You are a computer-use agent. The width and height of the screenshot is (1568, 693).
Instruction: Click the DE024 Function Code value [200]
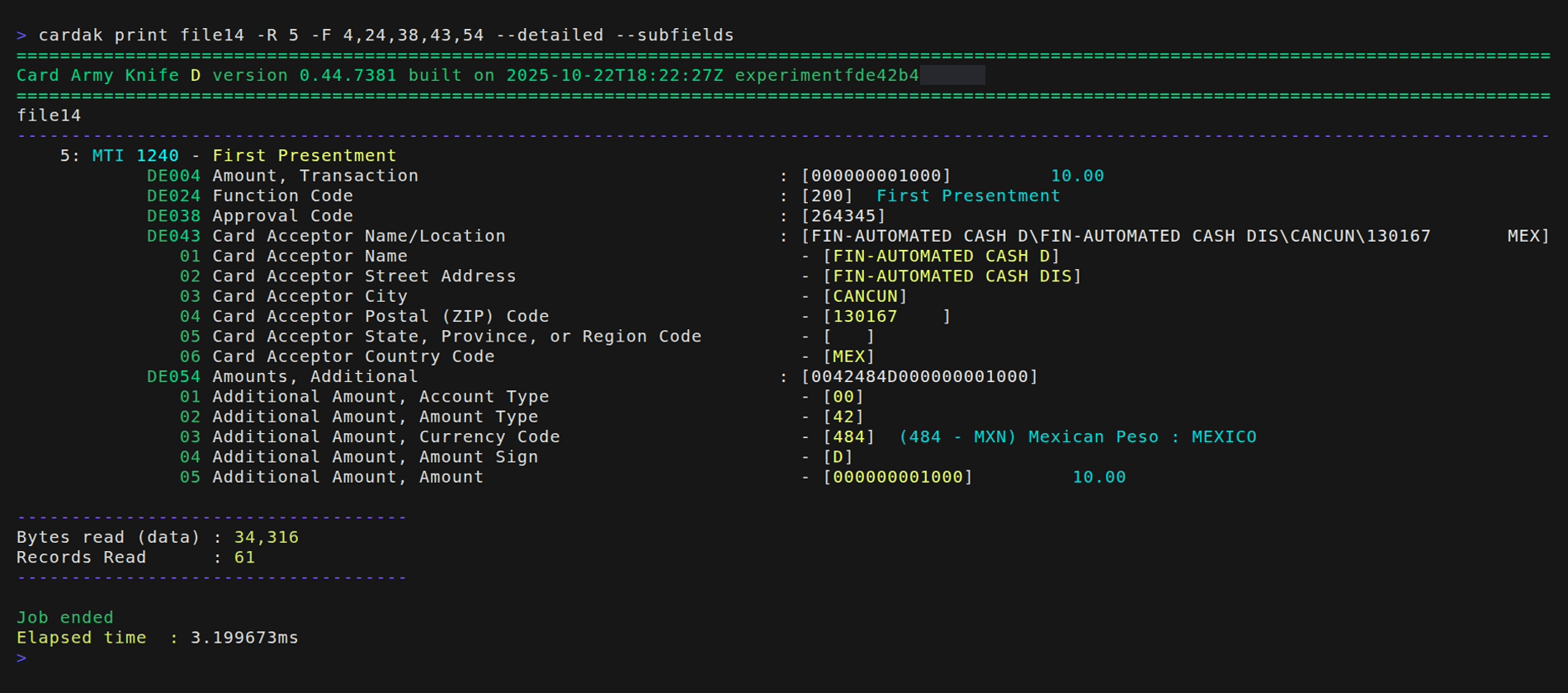click(827, 196)
